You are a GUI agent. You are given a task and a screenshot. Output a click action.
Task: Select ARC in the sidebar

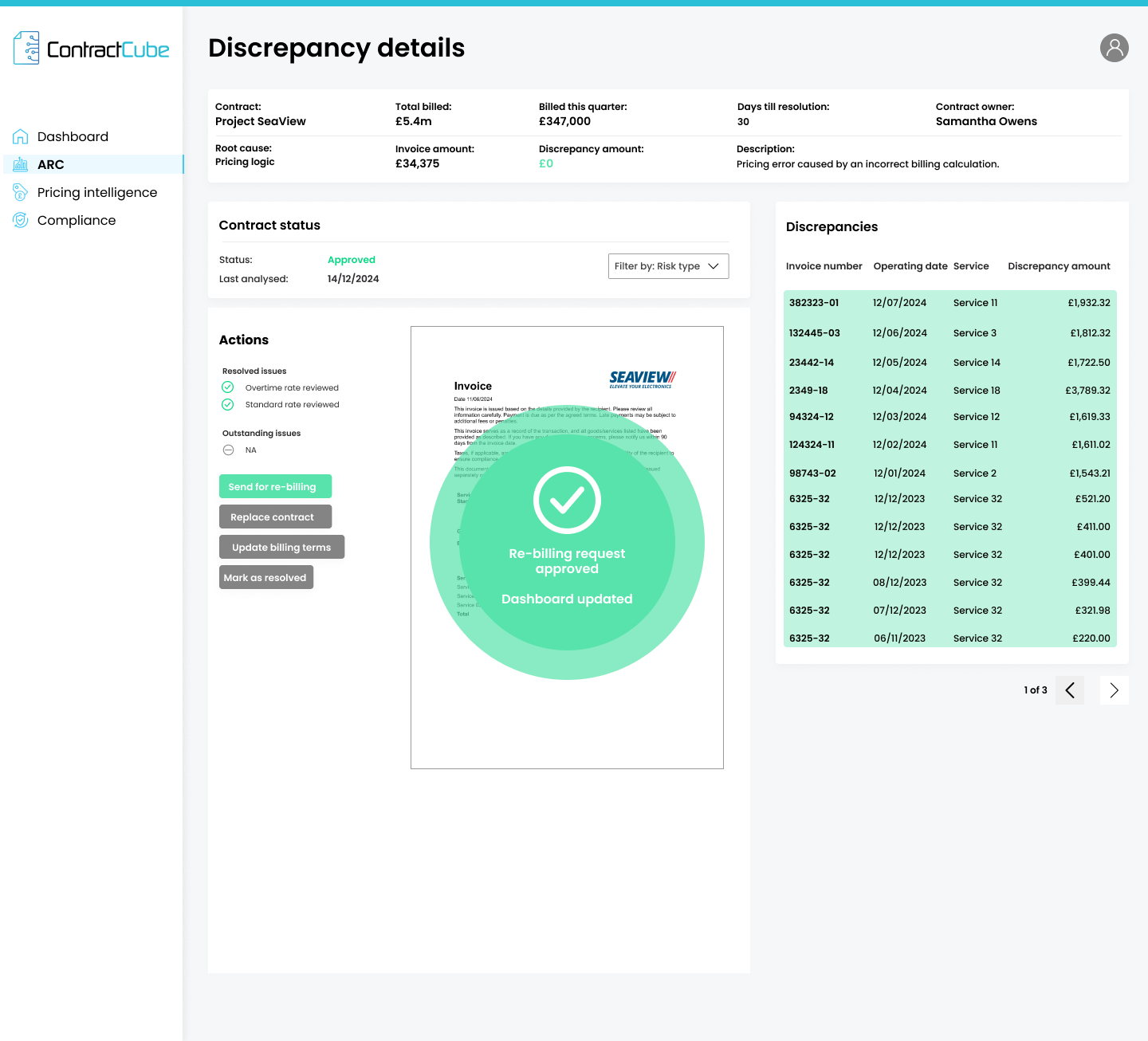(x=93, y=164)
